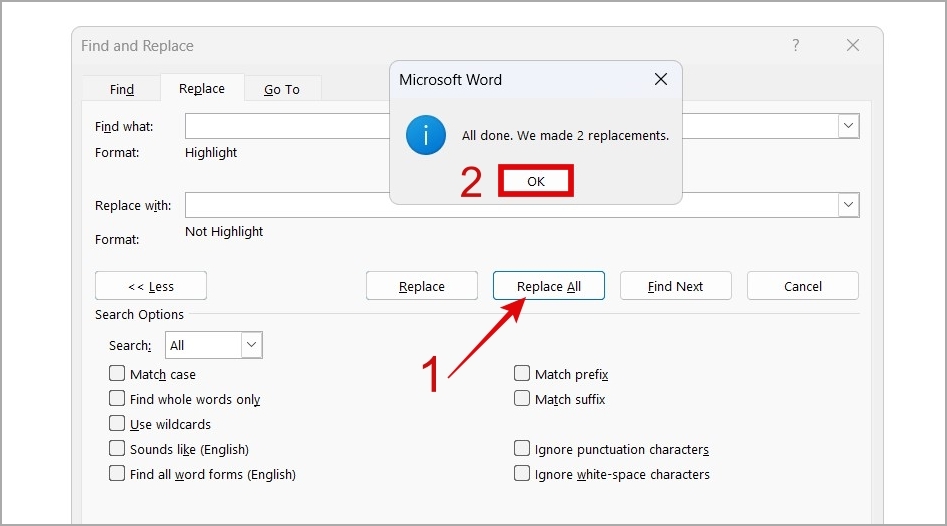
Task: Tick Ignore punctuation characters
Action: click(522, 448)
